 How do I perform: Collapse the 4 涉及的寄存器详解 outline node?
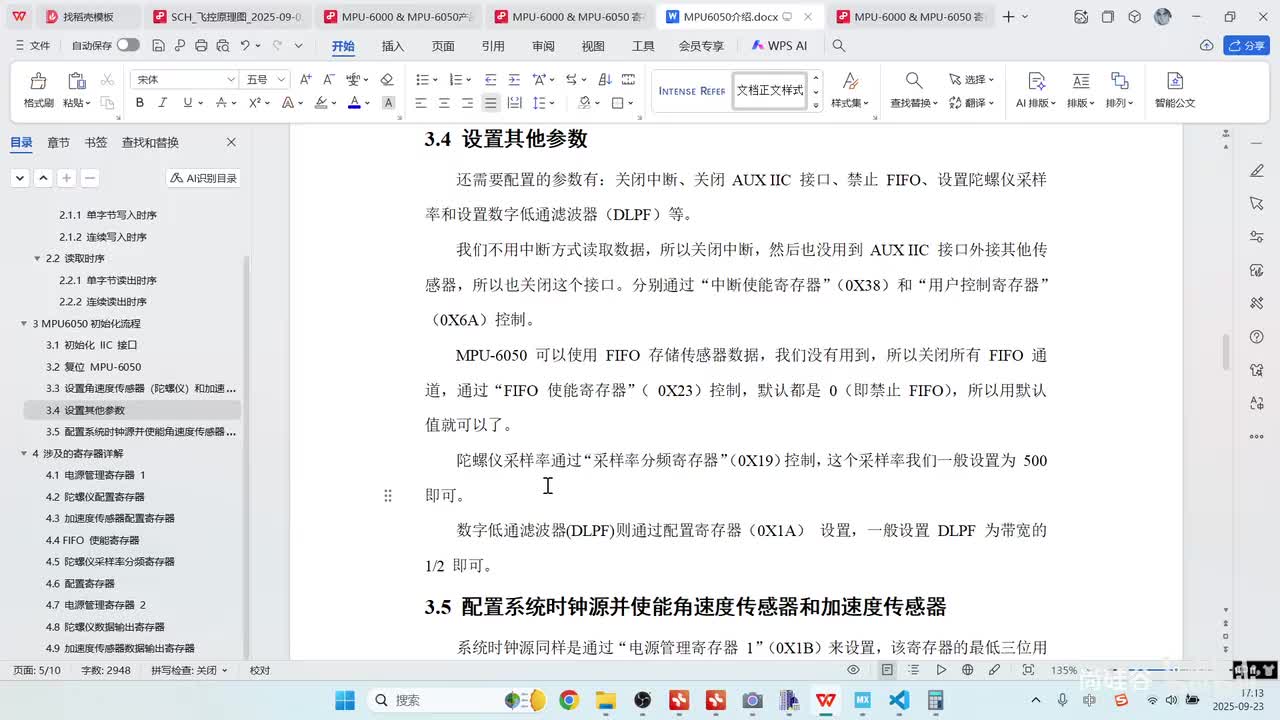tap(24, 454)
